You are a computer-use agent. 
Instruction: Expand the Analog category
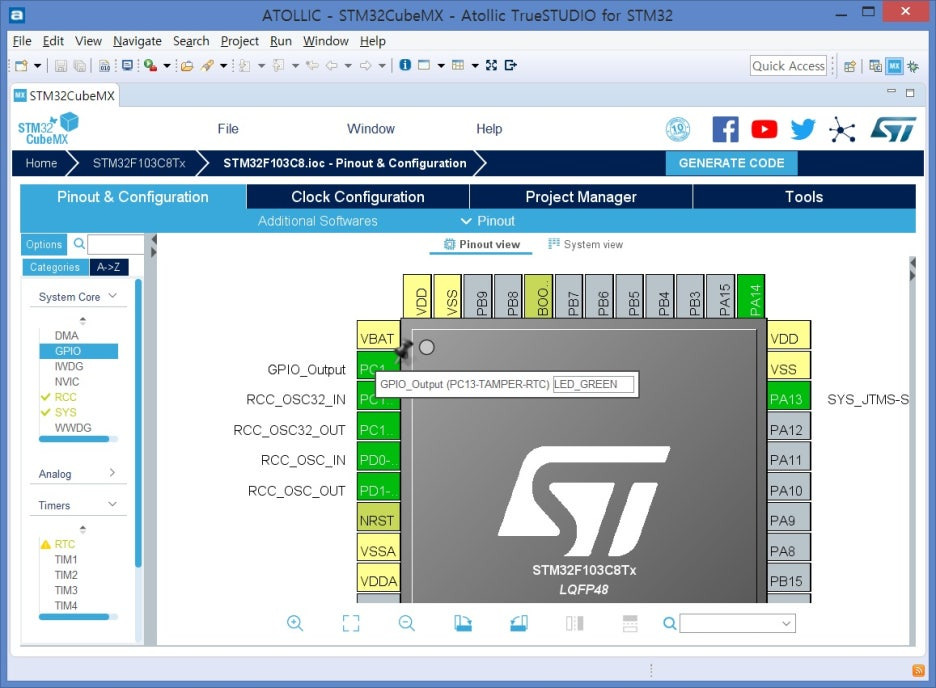[x=112, y=473]
